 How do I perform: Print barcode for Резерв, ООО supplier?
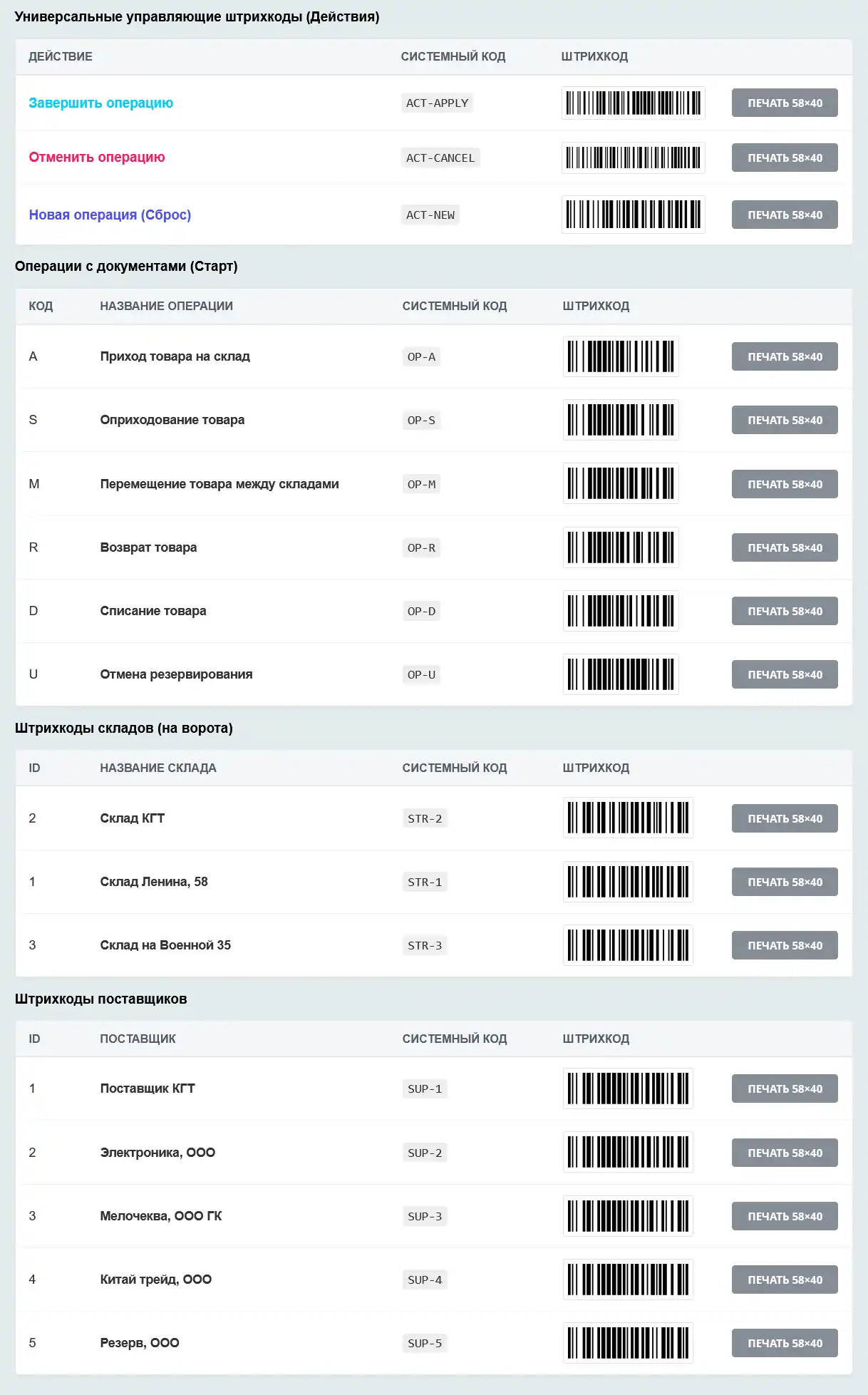click(784, 1343)
